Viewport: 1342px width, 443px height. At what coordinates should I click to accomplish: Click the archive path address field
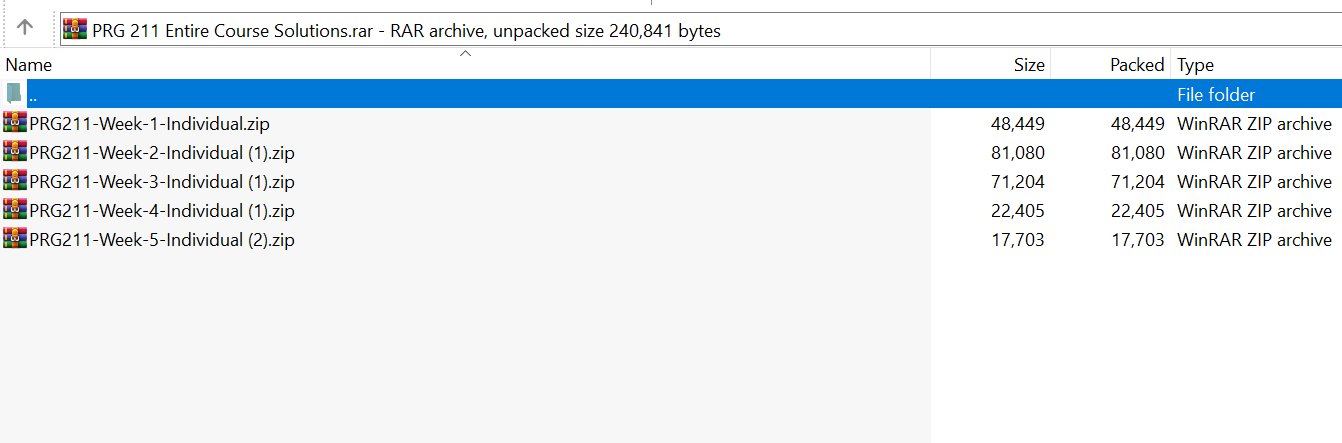click(900, 30)
